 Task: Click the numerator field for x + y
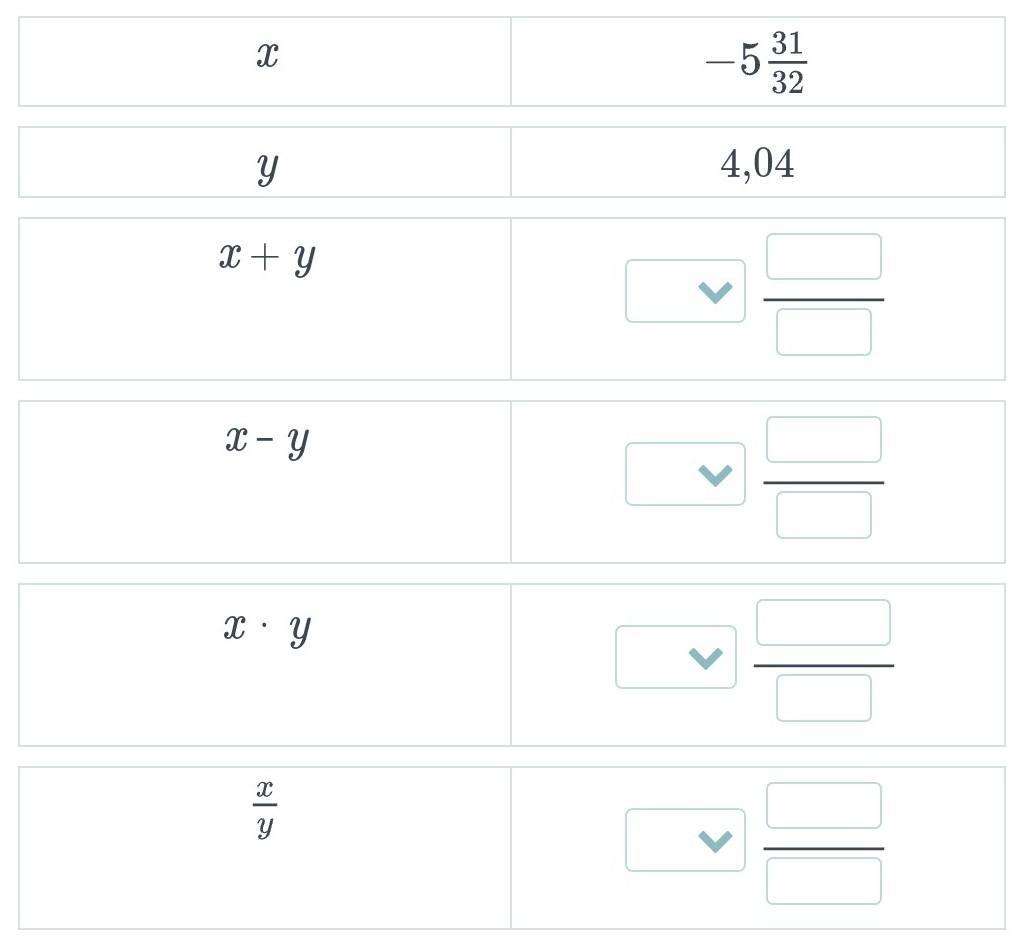[x=823, y=257]
